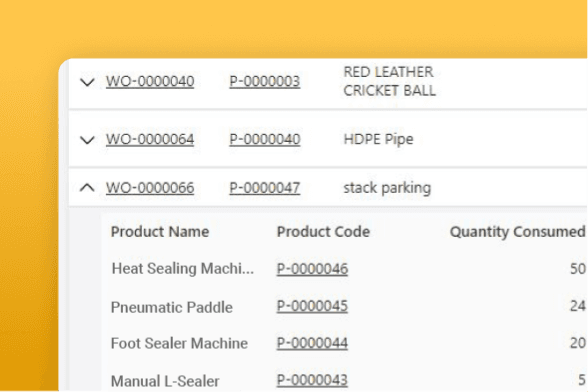The height and width of the screenshot is (392, 588).
Task: Open work order WO-0000066 link
Action: [x=150, y=188]
